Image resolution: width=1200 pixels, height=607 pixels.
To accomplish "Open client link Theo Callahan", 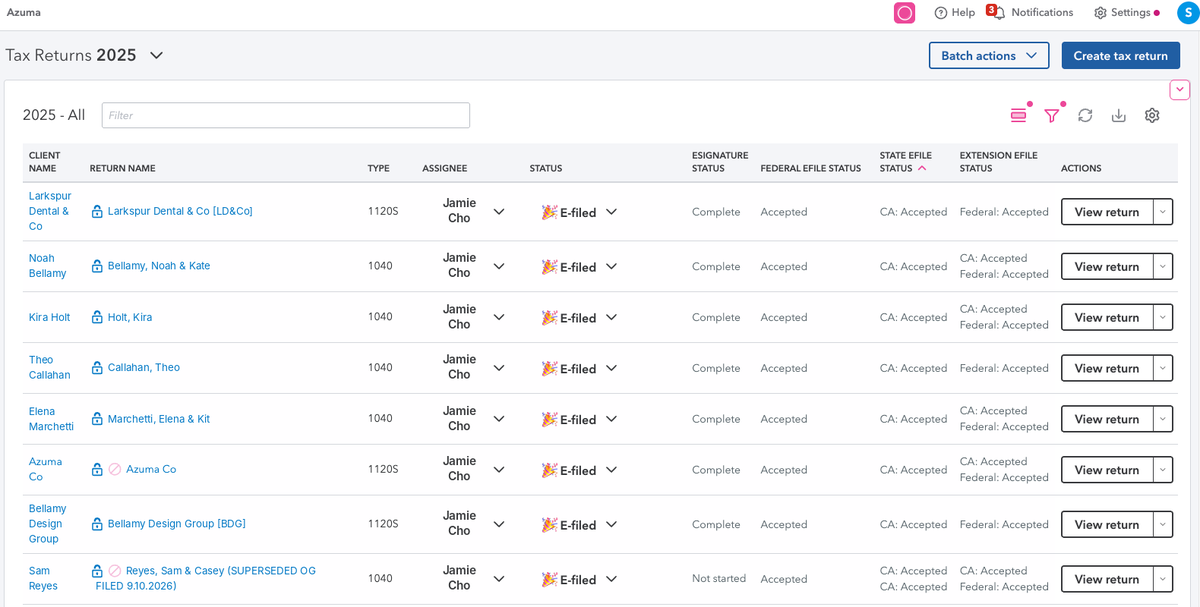I will [x=50, y=368].
